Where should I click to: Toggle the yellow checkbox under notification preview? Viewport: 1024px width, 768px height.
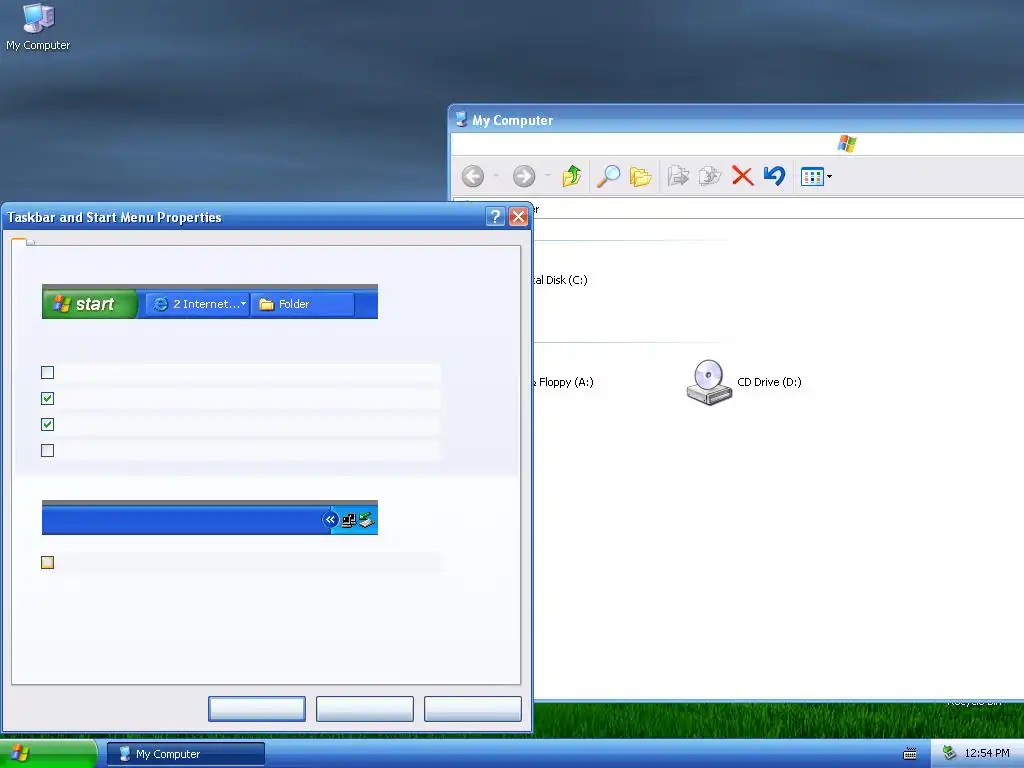pyautogui.click(x=48, y=562)
